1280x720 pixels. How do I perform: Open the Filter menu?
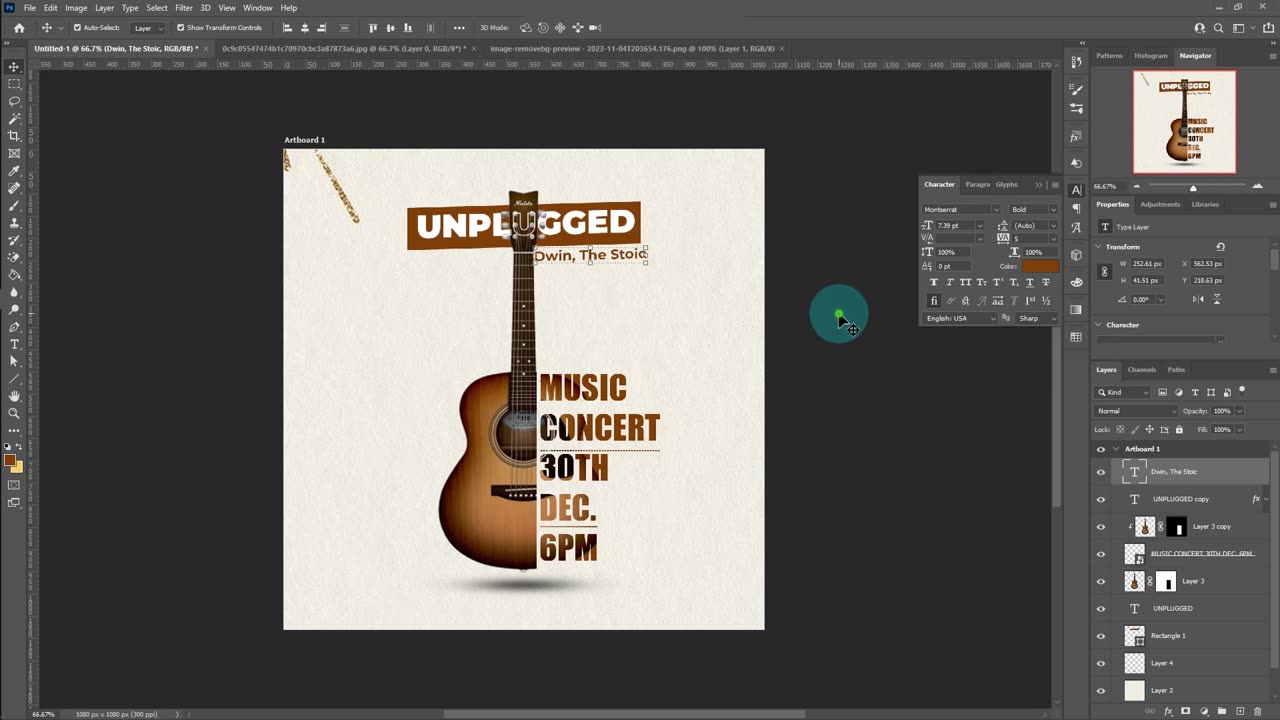pos(184,8)
